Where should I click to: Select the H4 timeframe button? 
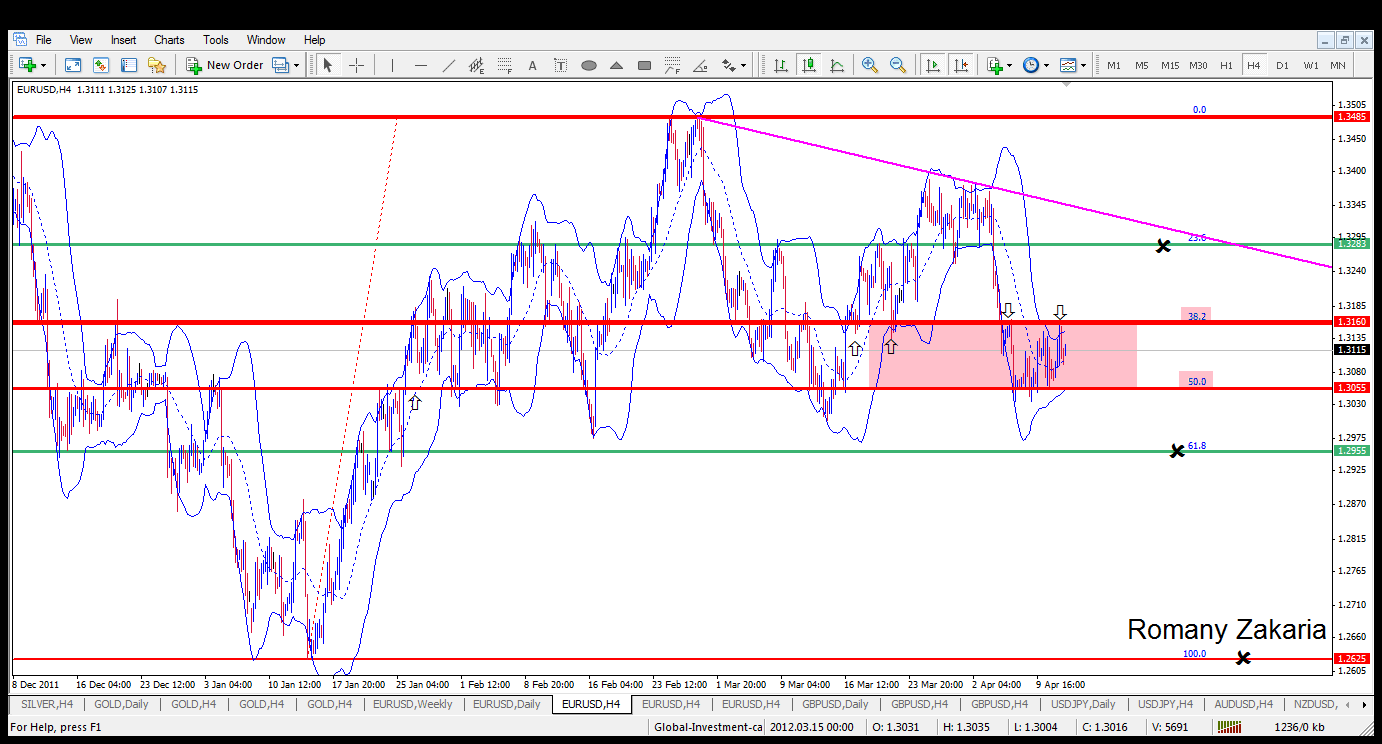tap(1254, 65)
